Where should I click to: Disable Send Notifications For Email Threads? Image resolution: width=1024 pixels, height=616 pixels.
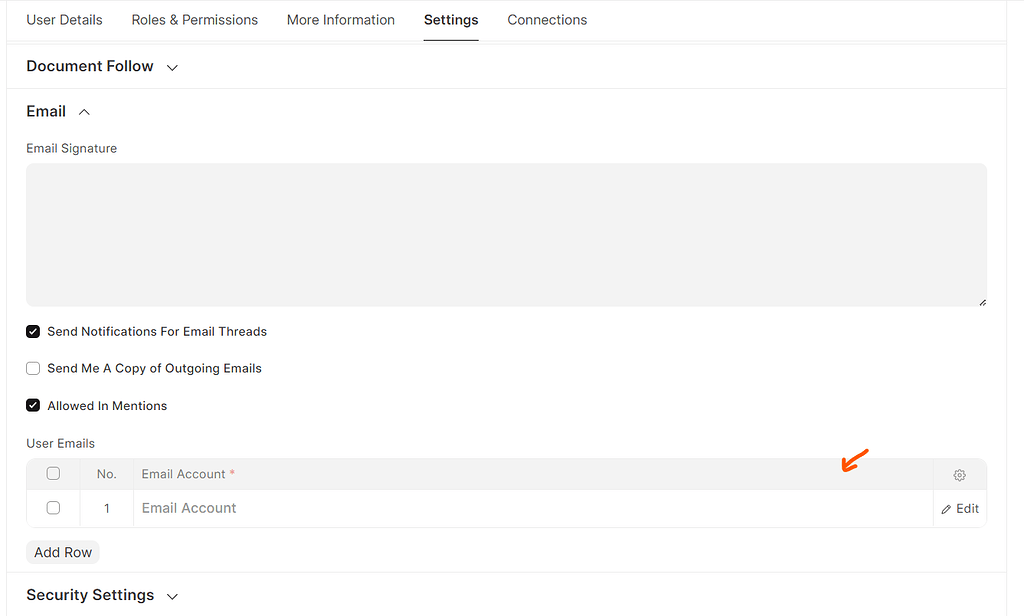33,331
